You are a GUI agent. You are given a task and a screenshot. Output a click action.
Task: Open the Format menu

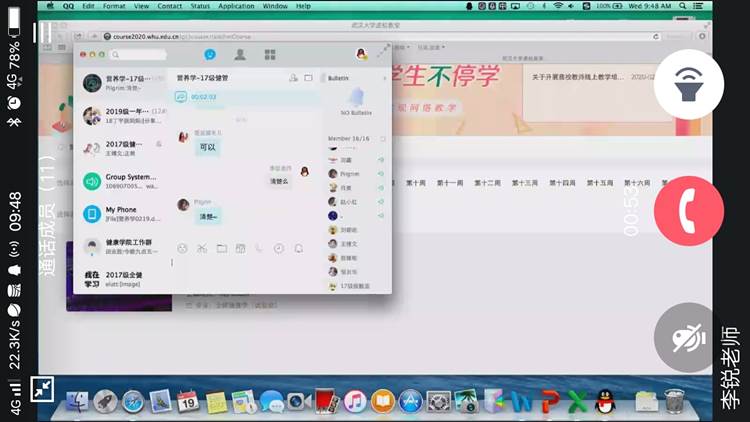[114, 6]
